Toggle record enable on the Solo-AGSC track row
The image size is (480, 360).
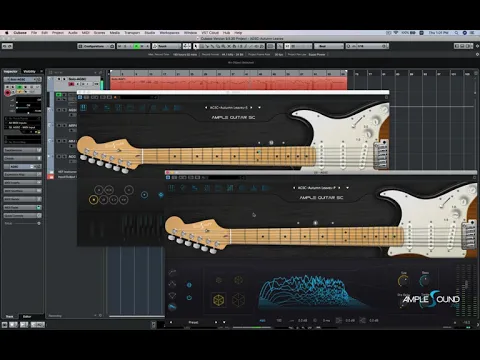click(x=71, y=84)
